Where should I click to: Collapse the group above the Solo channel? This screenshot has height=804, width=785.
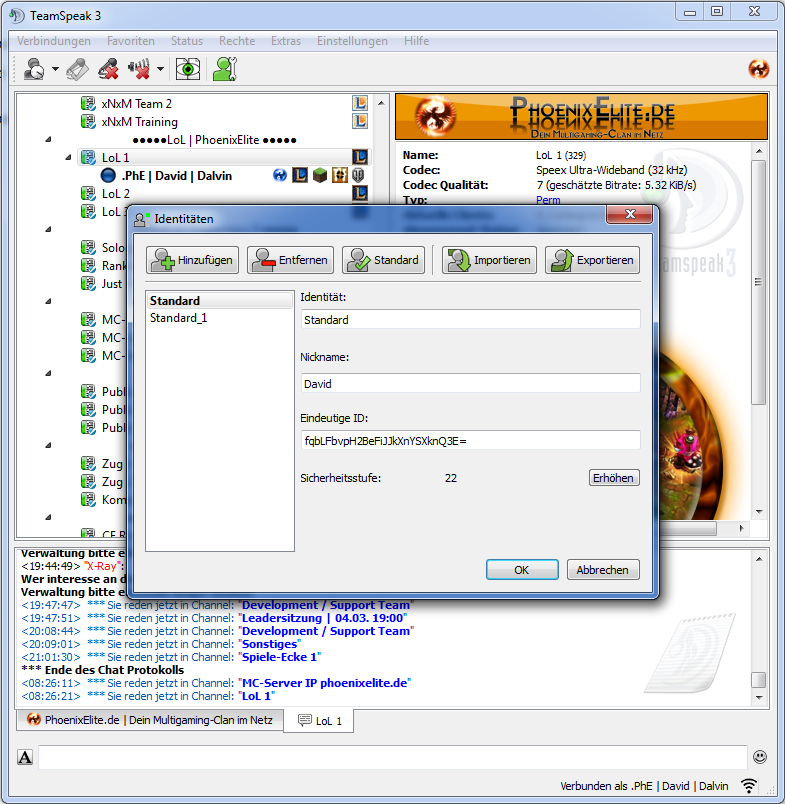[x=48, y=229]
